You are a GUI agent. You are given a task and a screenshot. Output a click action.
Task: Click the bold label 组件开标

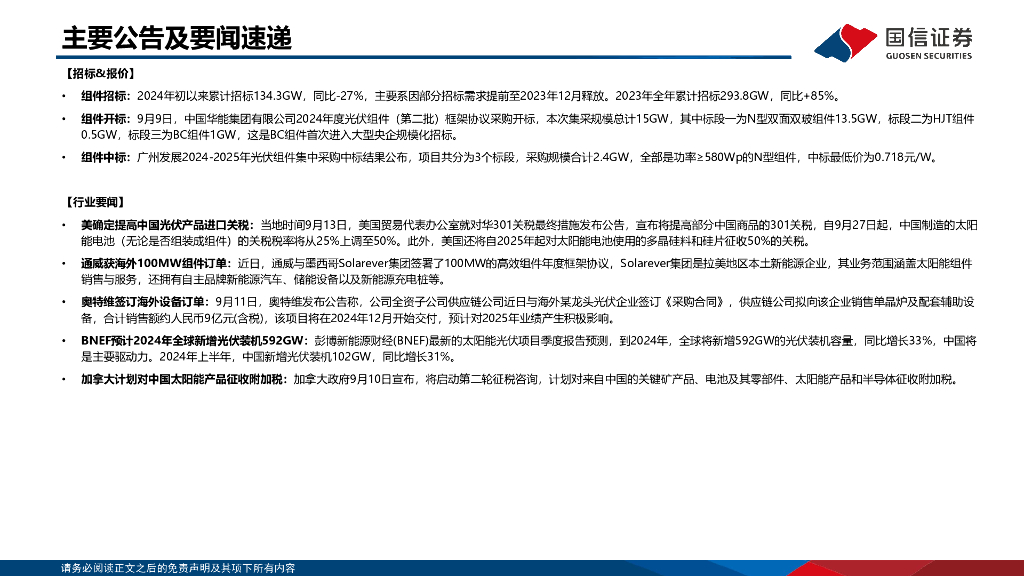pos(104,119)
